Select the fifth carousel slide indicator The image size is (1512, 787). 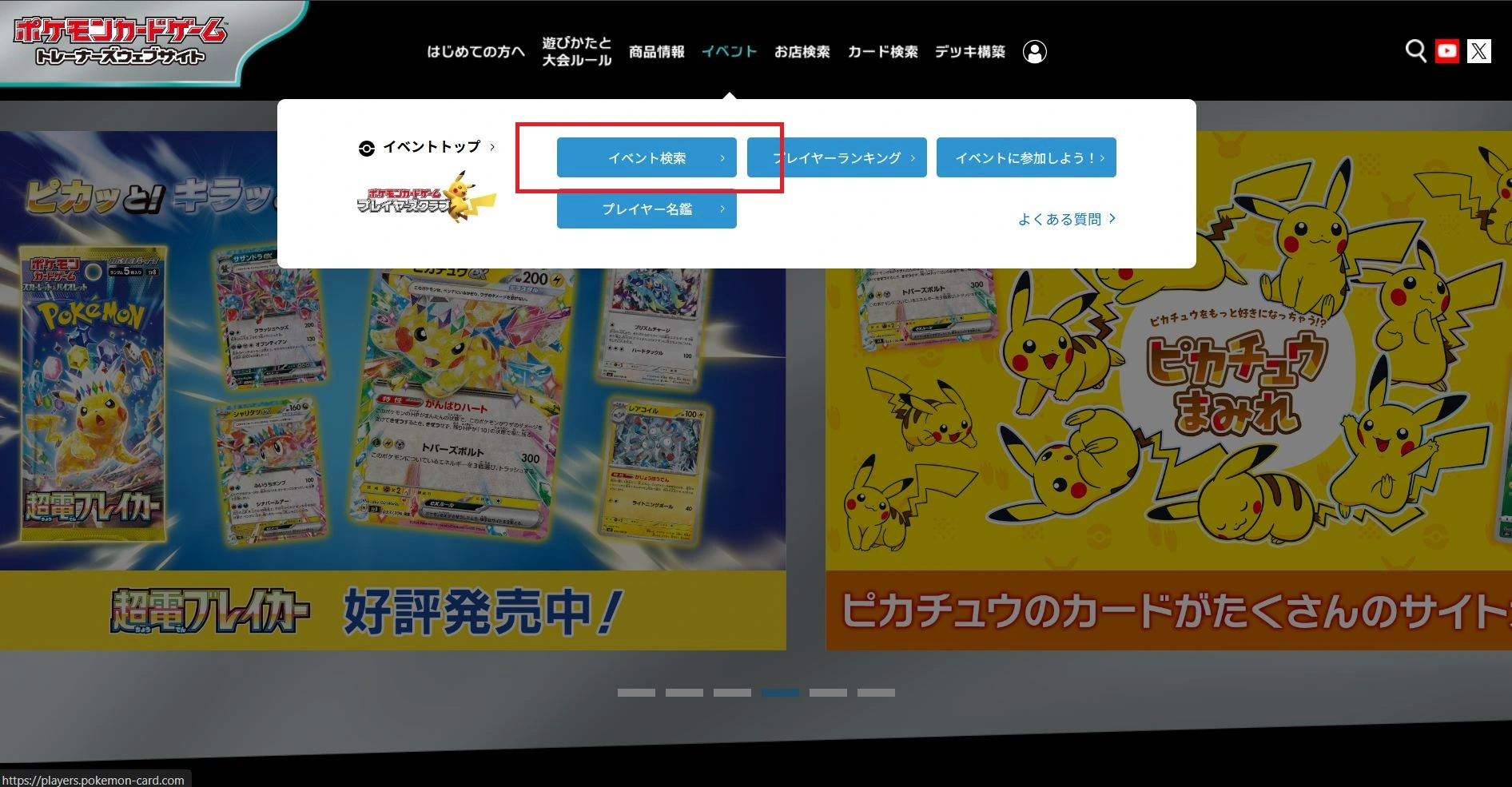pos(828,693)
